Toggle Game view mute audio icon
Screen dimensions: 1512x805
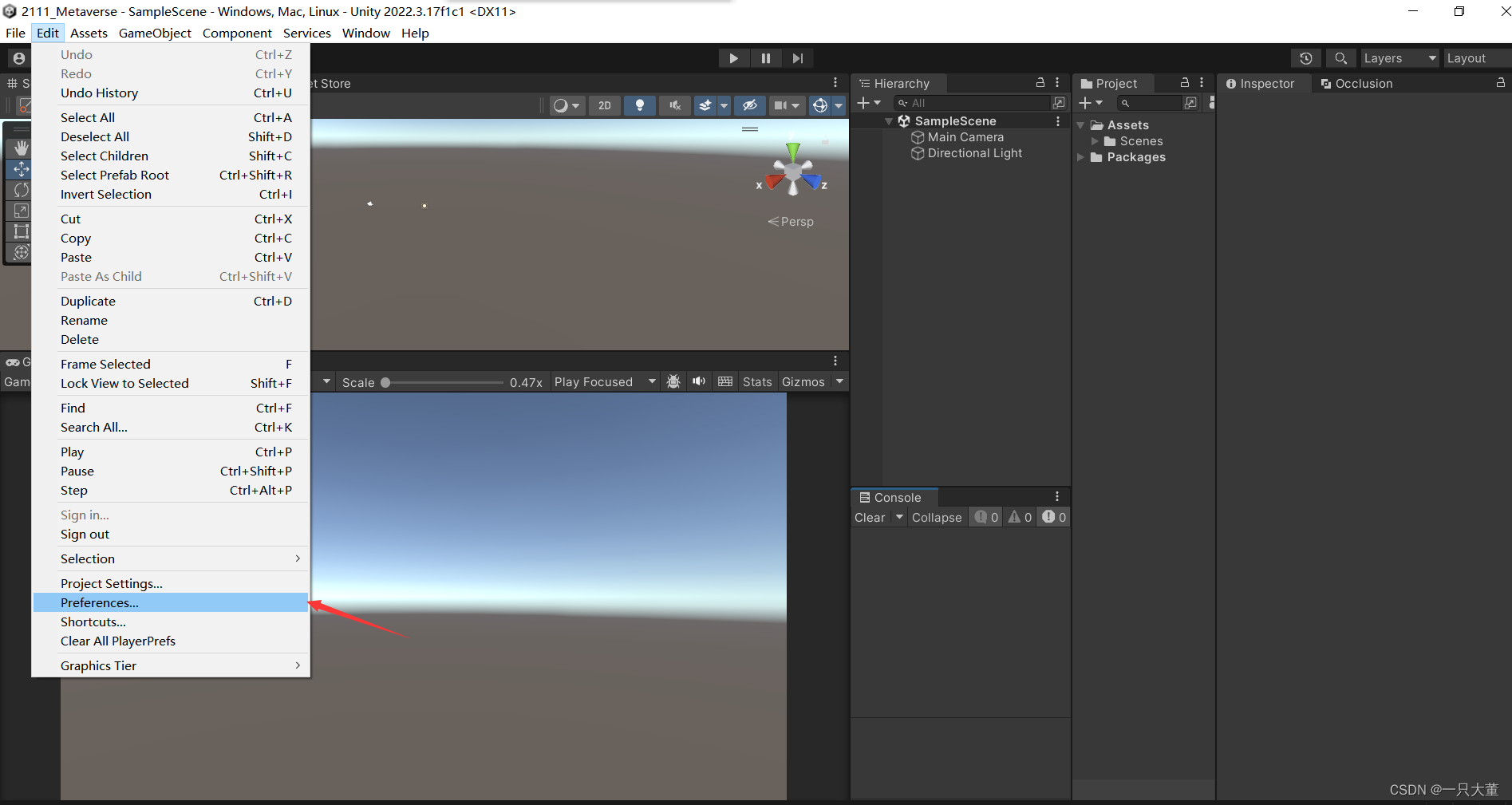point(699,381)
